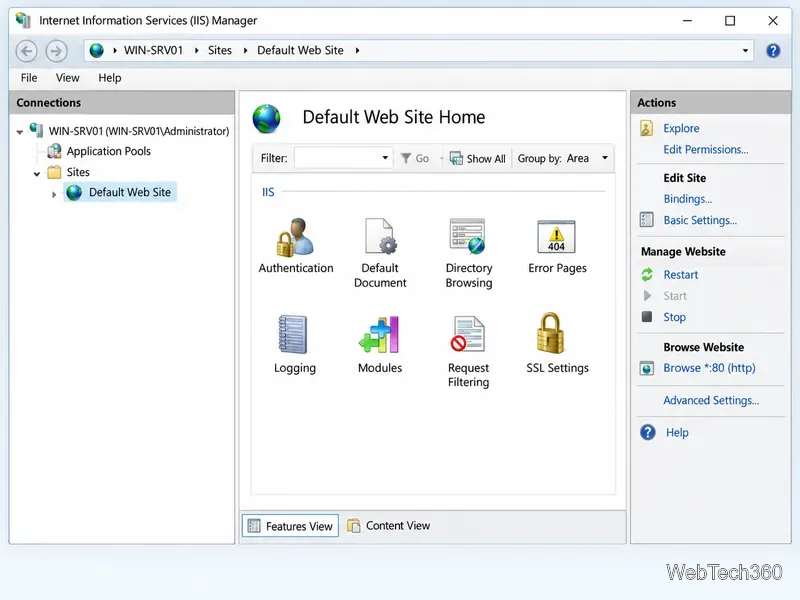Click the Sites folder icon

pos(54,172)
